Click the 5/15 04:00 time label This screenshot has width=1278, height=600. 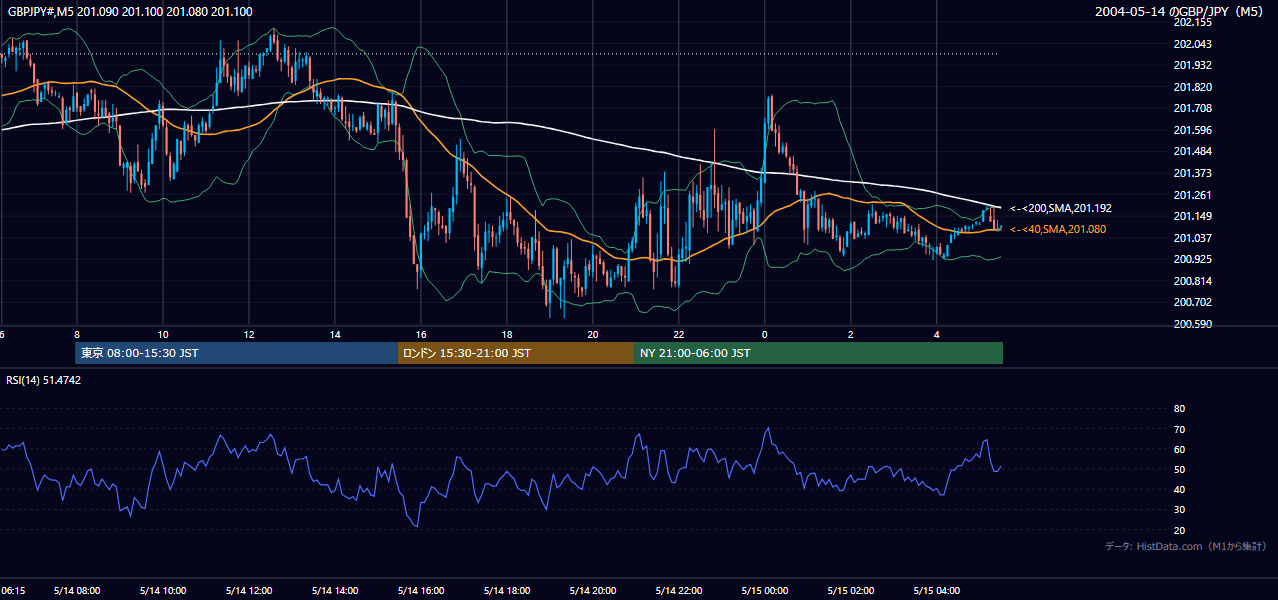point(937,591)
